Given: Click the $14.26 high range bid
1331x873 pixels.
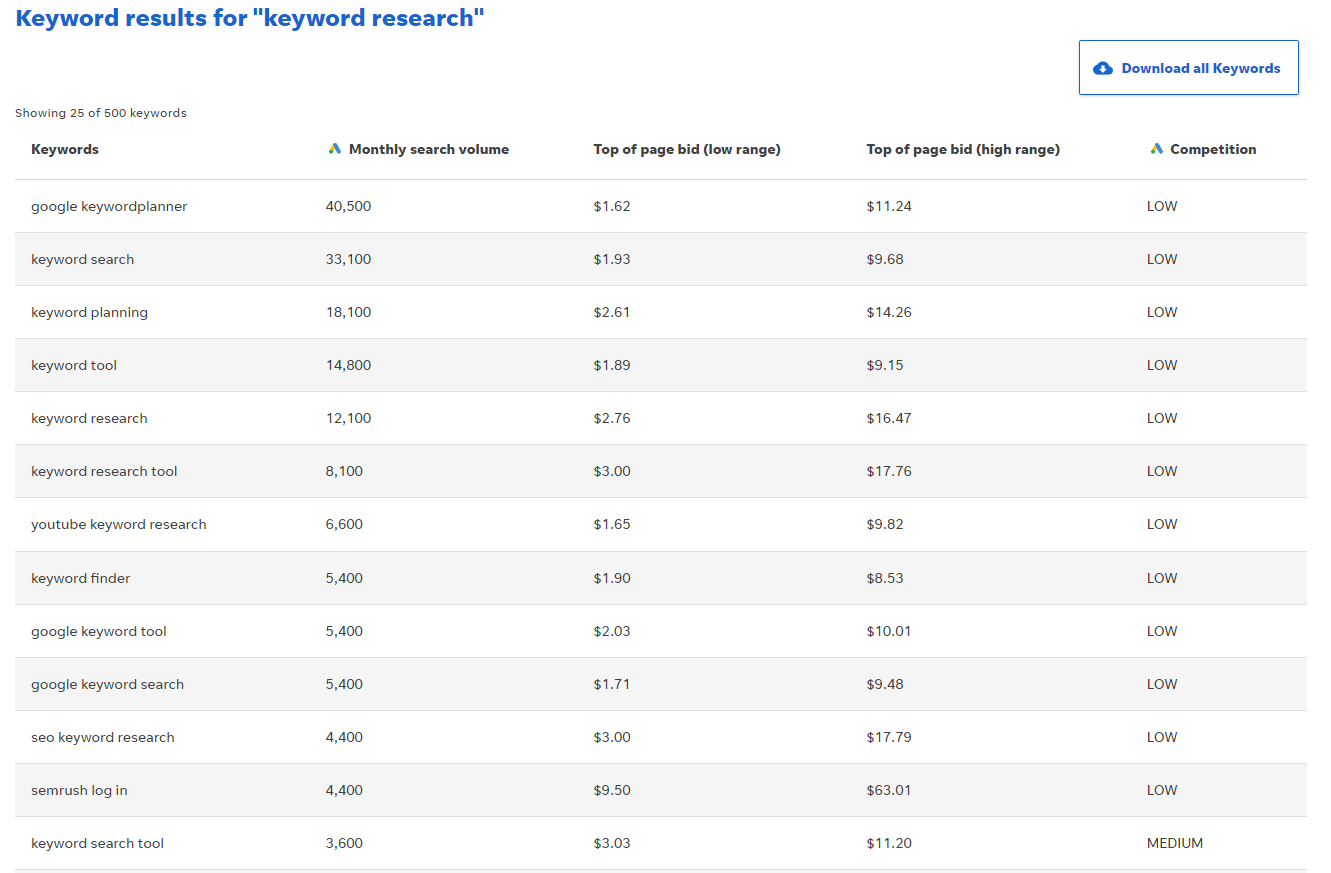Looking at the screenshot, I should [x=889, y=312].
